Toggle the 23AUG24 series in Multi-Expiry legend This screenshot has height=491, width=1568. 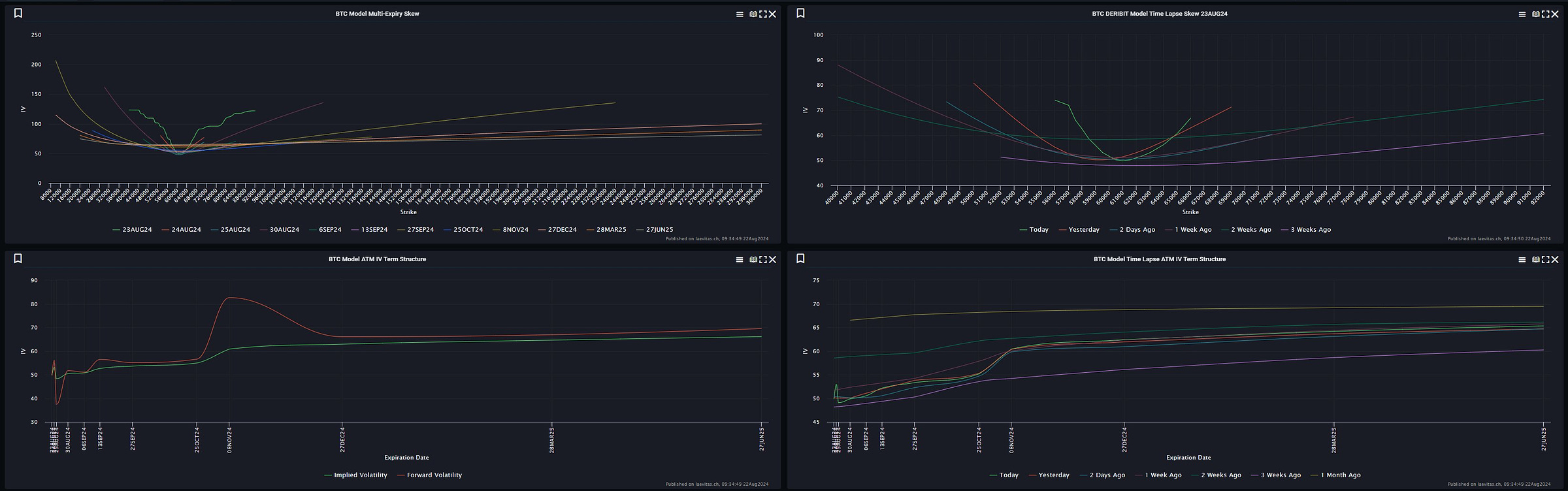(132, 230)
